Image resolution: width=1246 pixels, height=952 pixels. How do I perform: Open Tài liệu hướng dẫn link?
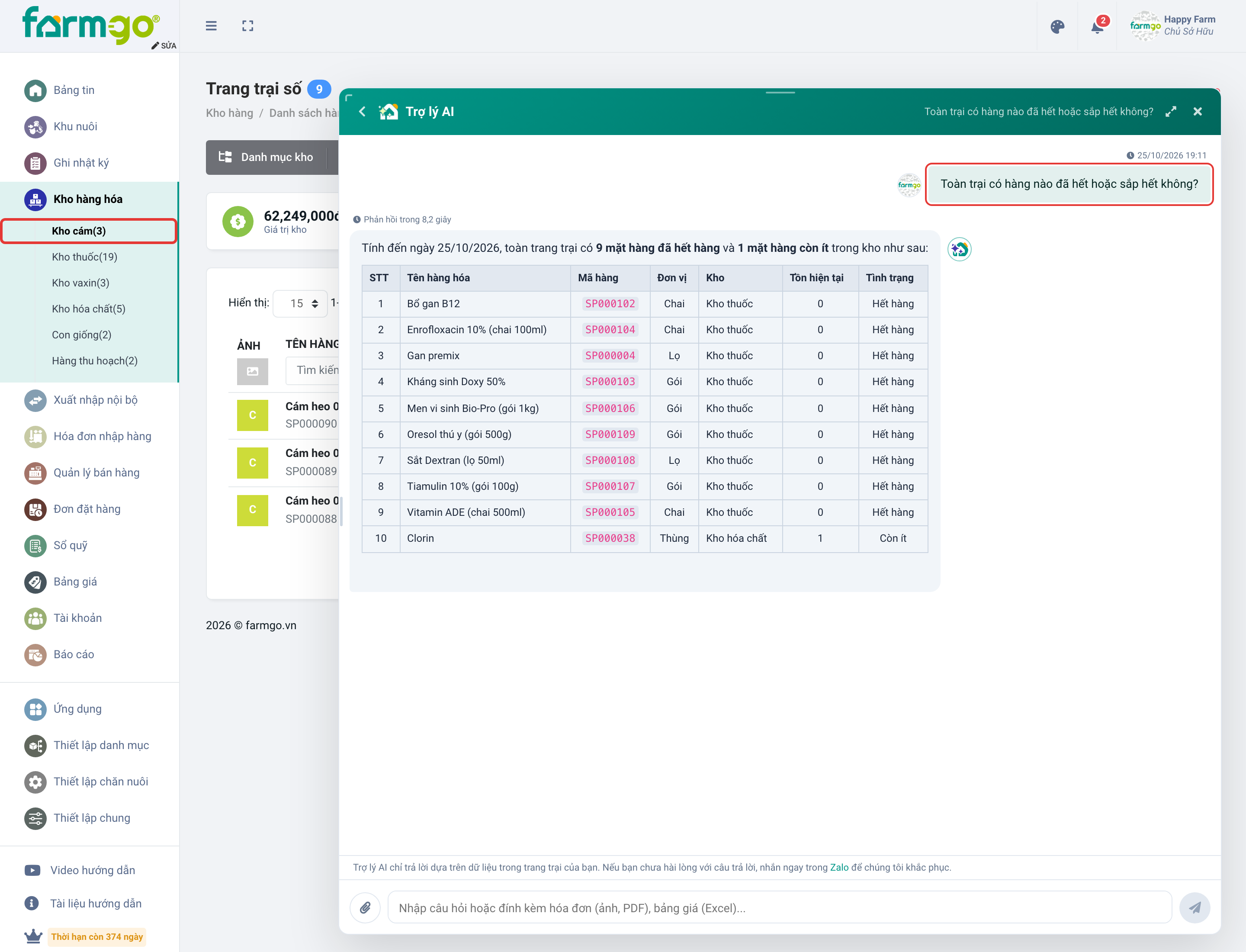click(96, 903)
